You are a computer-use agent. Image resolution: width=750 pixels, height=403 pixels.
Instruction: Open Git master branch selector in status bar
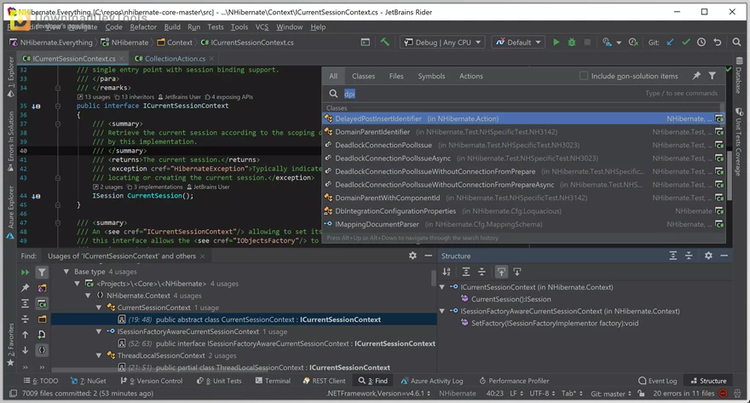(x=611, y=393)
